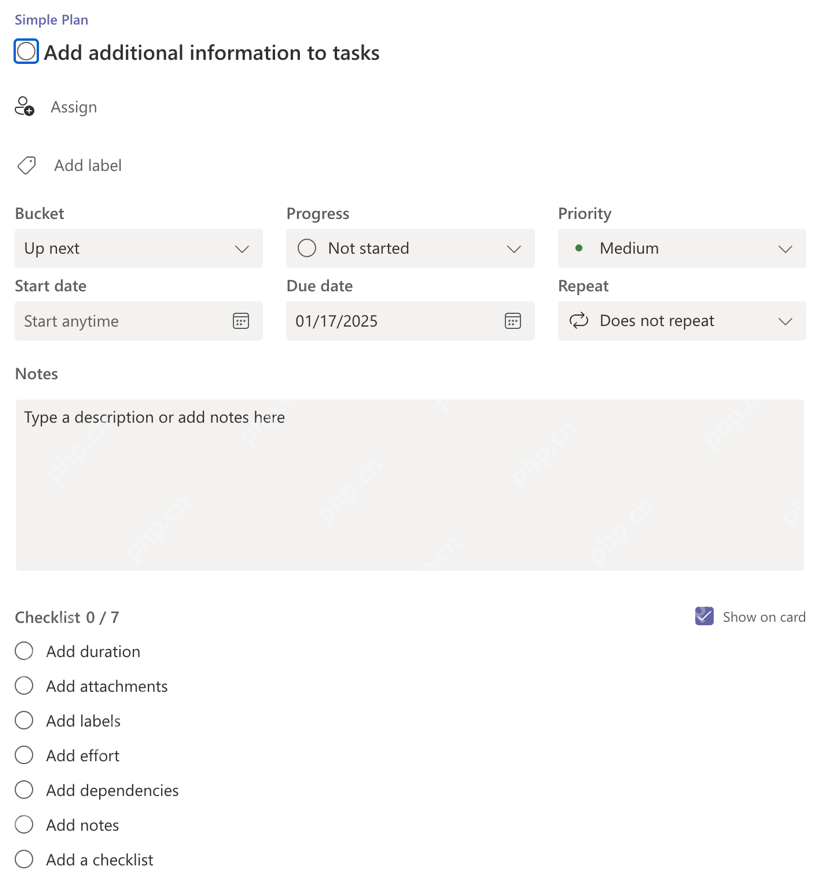Screen dimensions: 821x872
Task: Check off the Add attachments item
Action: pyautogui.click(x=24, y=686)
